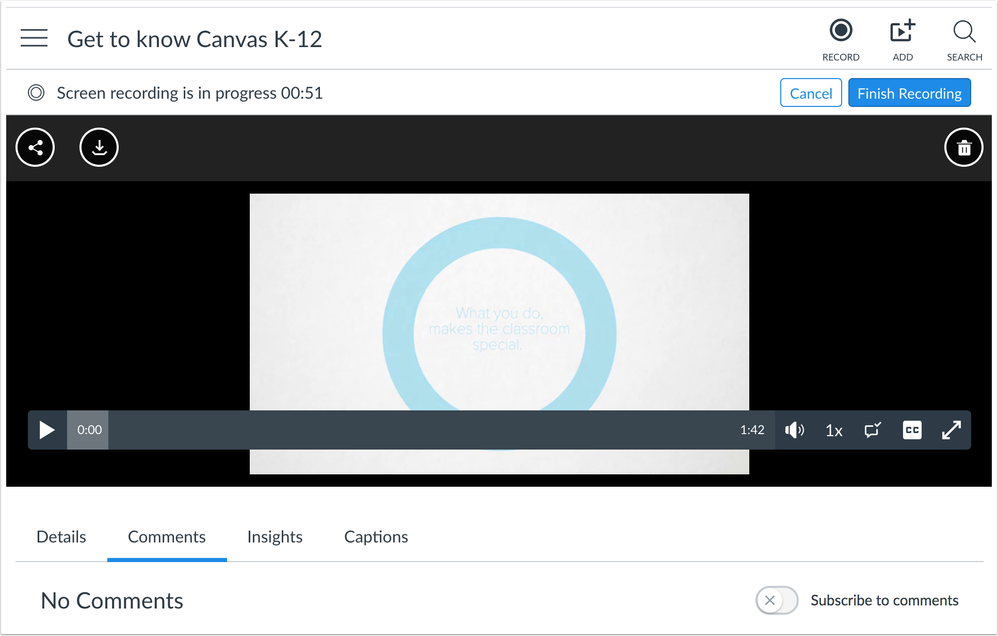Download the video using download icon

pyautogui.click(x=99, y=148)
